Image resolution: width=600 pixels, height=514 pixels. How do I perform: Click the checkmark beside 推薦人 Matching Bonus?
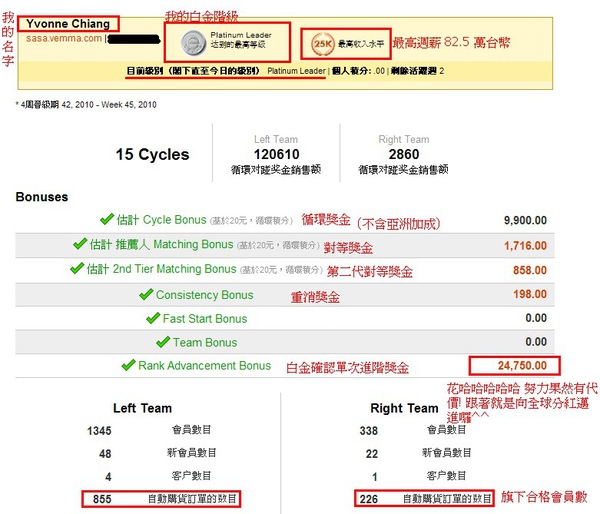pyautogui.click(x=80, y=243)
